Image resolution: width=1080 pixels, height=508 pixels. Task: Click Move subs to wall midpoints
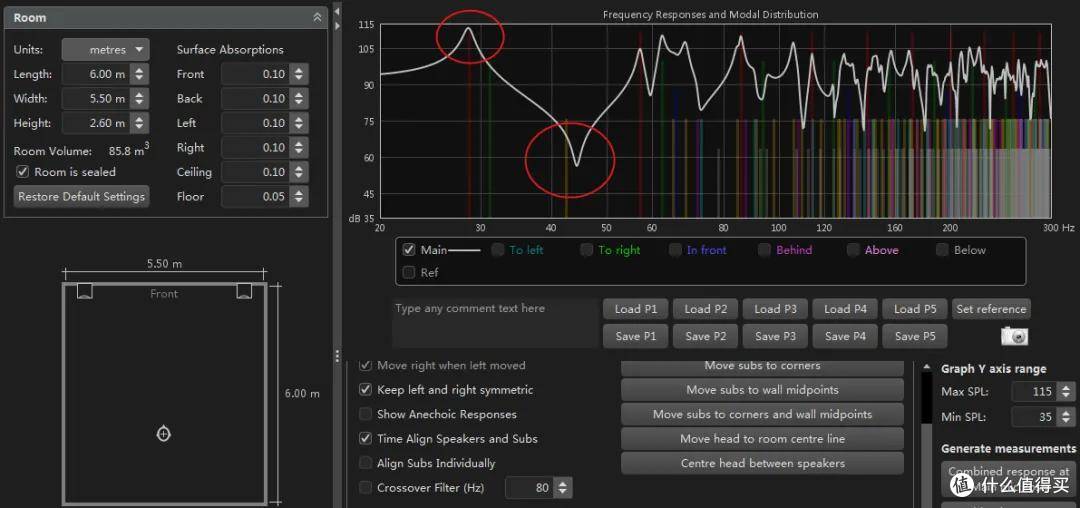click(762, 390)
